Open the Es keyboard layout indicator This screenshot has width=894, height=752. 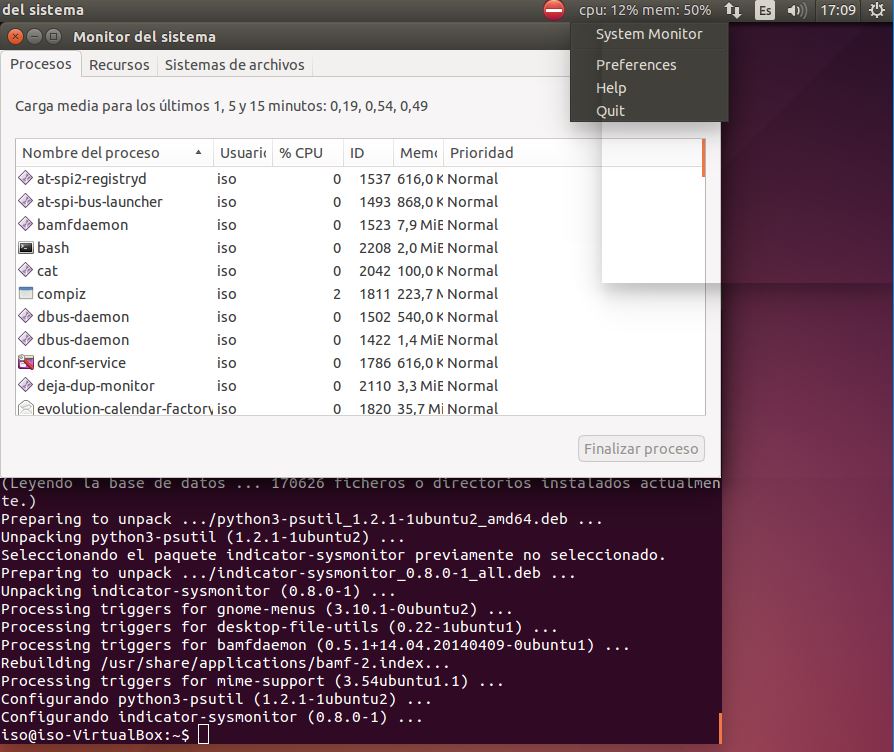pyautogui.click(x=764, y=10)
